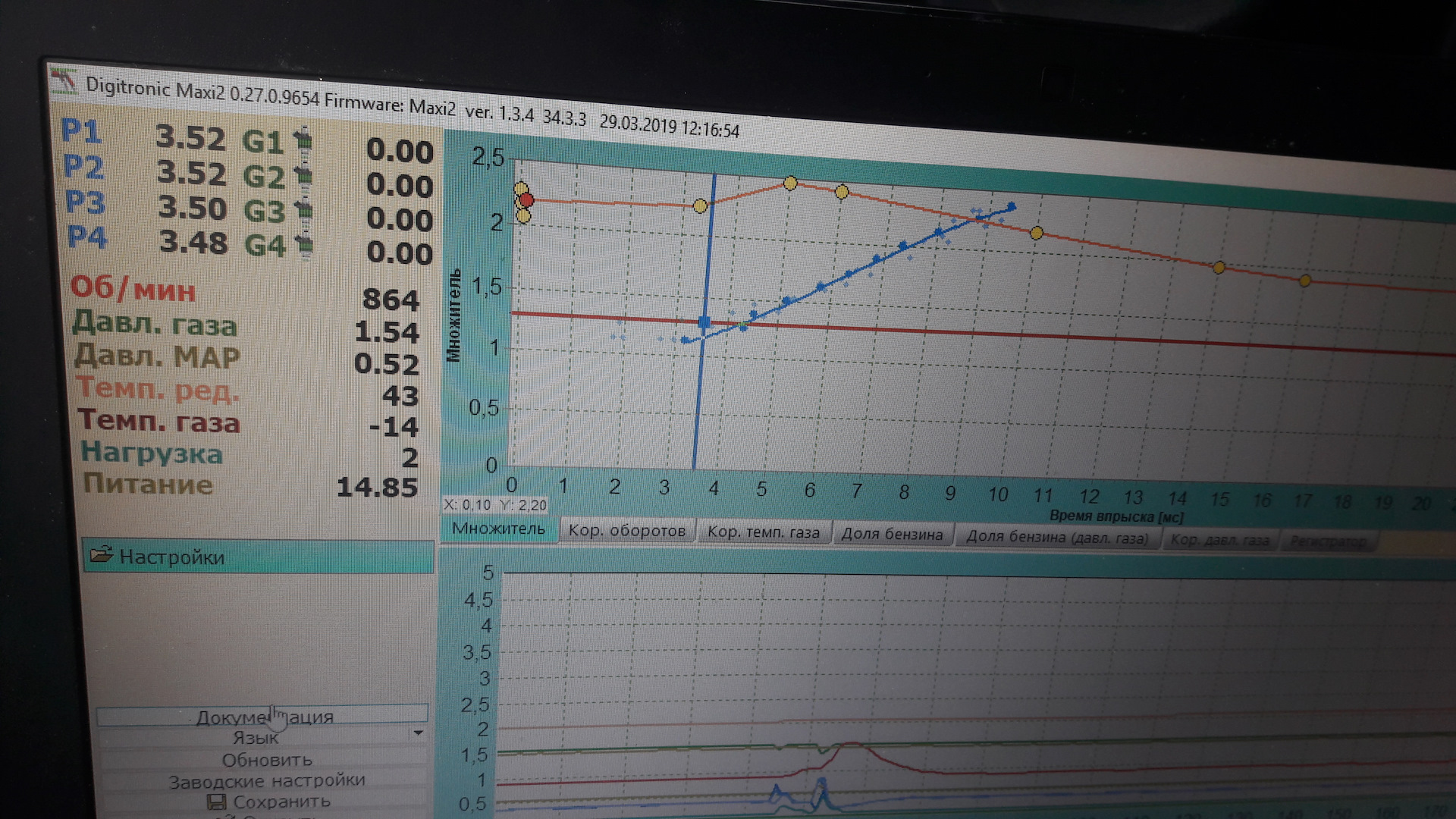Click the Темп. газа value -14
This screenshot has height=819, width=1456.
[394, 427]
